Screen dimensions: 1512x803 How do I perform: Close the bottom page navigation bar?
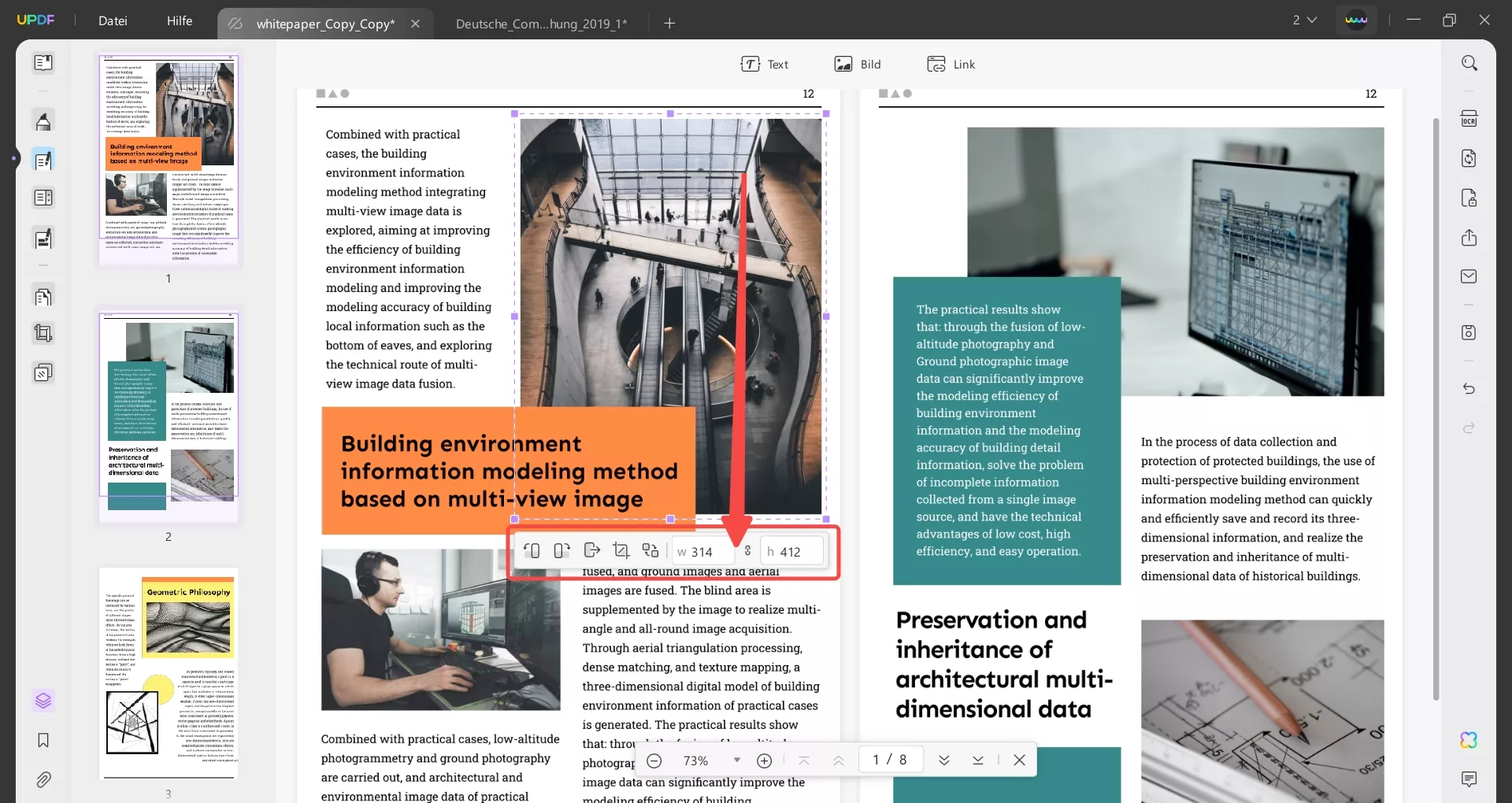tap(1020, 760)
